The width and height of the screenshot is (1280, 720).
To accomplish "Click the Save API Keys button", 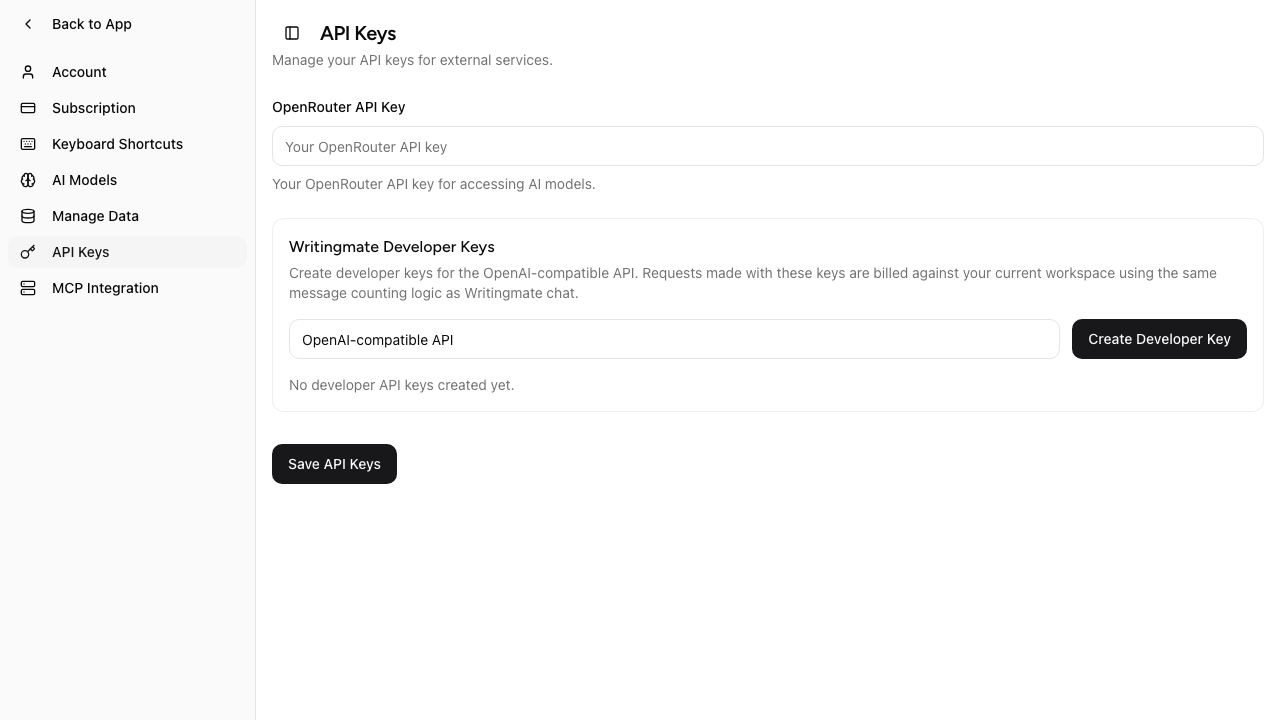I will point(334,464).
